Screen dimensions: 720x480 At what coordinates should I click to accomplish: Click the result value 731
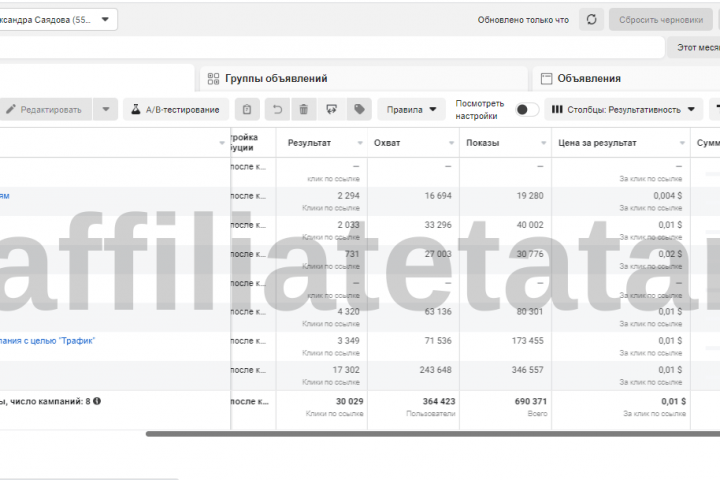tap(352, 254)
